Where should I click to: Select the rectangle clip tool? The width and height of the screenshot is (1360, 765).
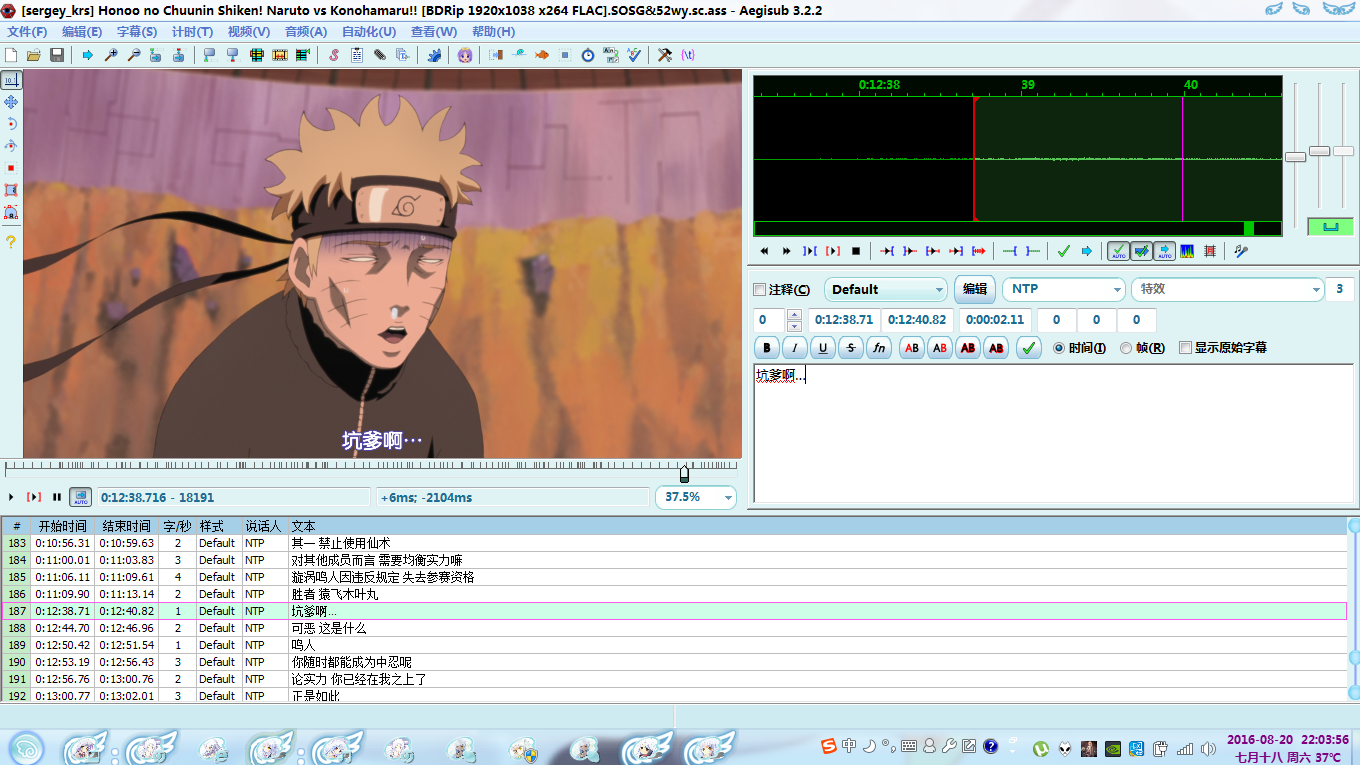tap(11, 190)
